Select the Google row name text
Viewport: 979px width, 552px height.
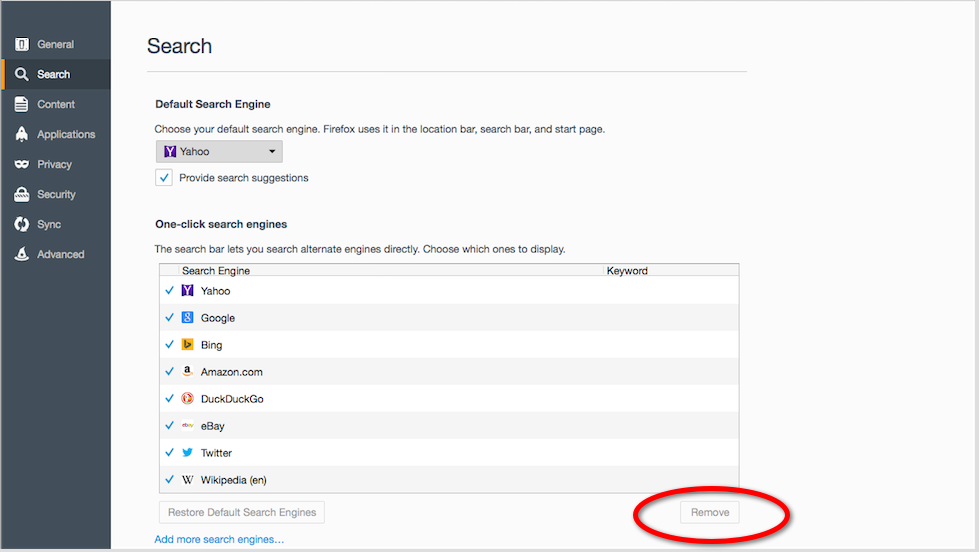218,317
